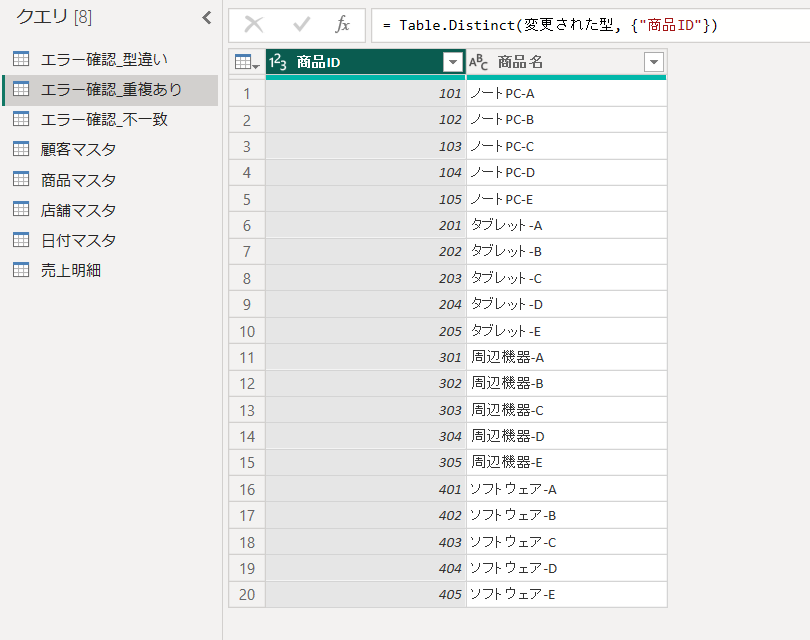Select the エラー確認_不一致 query

(111, 120)
